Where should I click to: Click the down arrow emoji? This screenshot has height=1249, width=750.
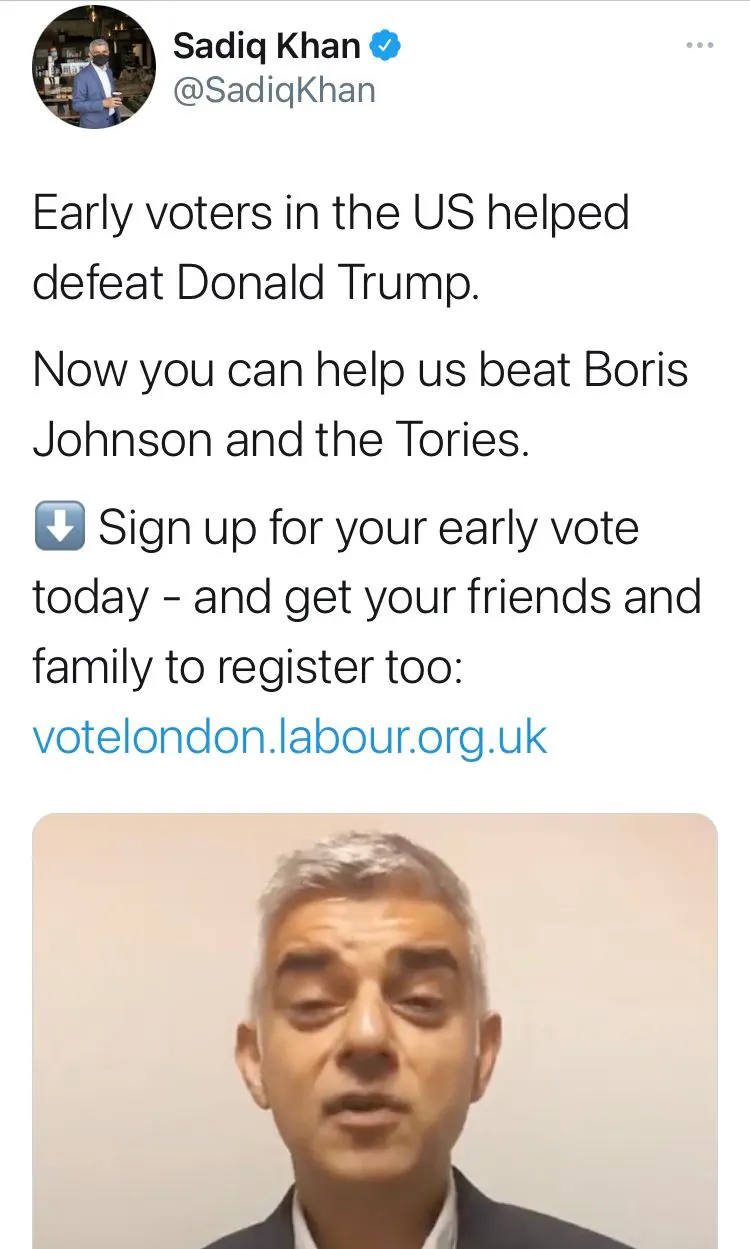(x=59, y=527)
